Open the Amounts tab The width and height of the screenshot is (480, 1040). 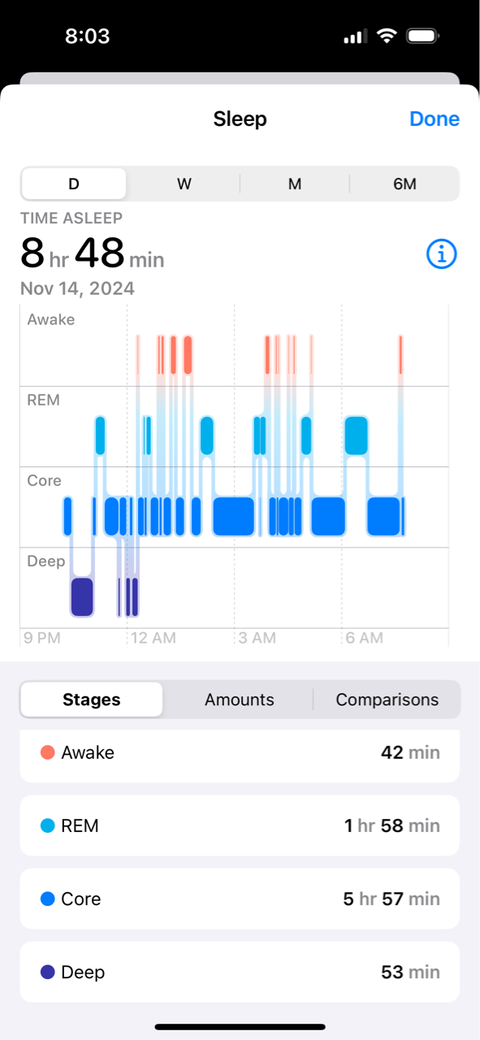(x=239, y=699)
